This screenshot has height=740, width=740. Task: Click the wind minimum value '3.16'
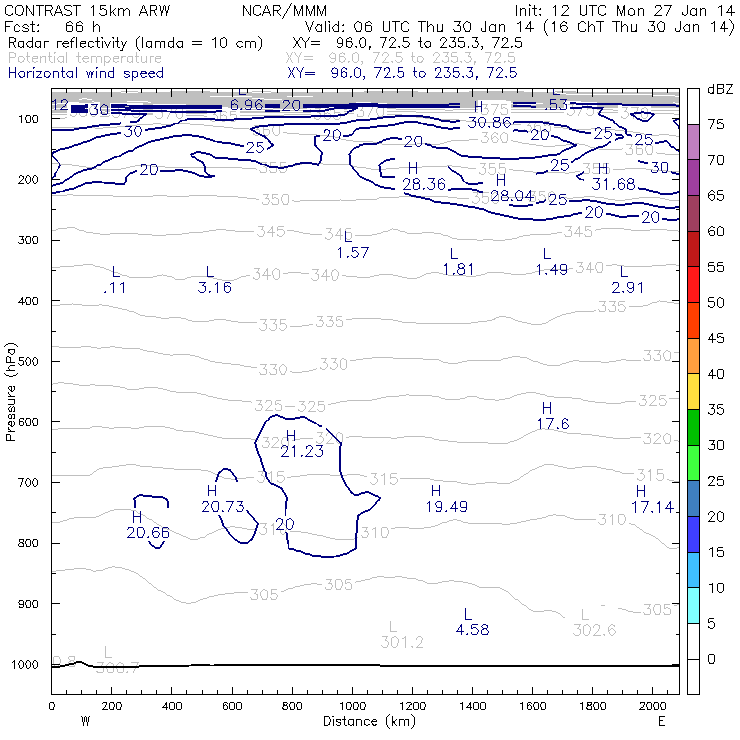(x=215, y=288)
